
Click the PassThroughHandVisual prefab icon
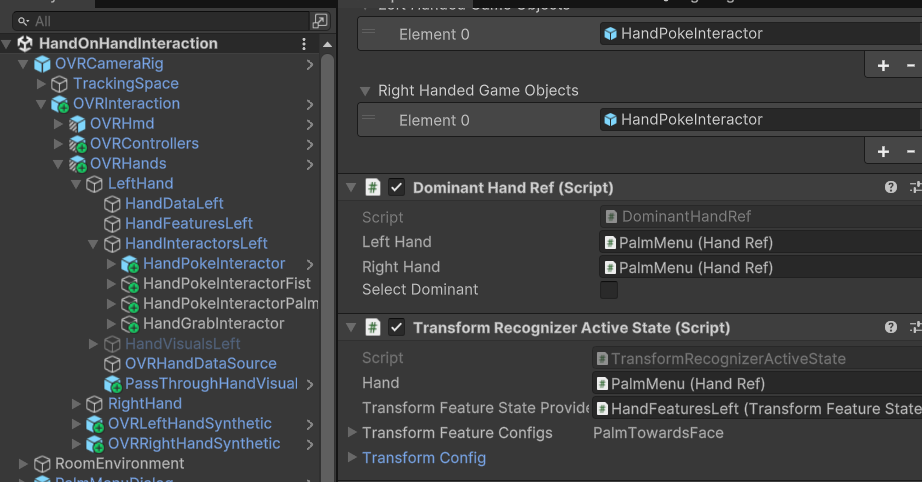pyautogui.click(x=112, y=384)
